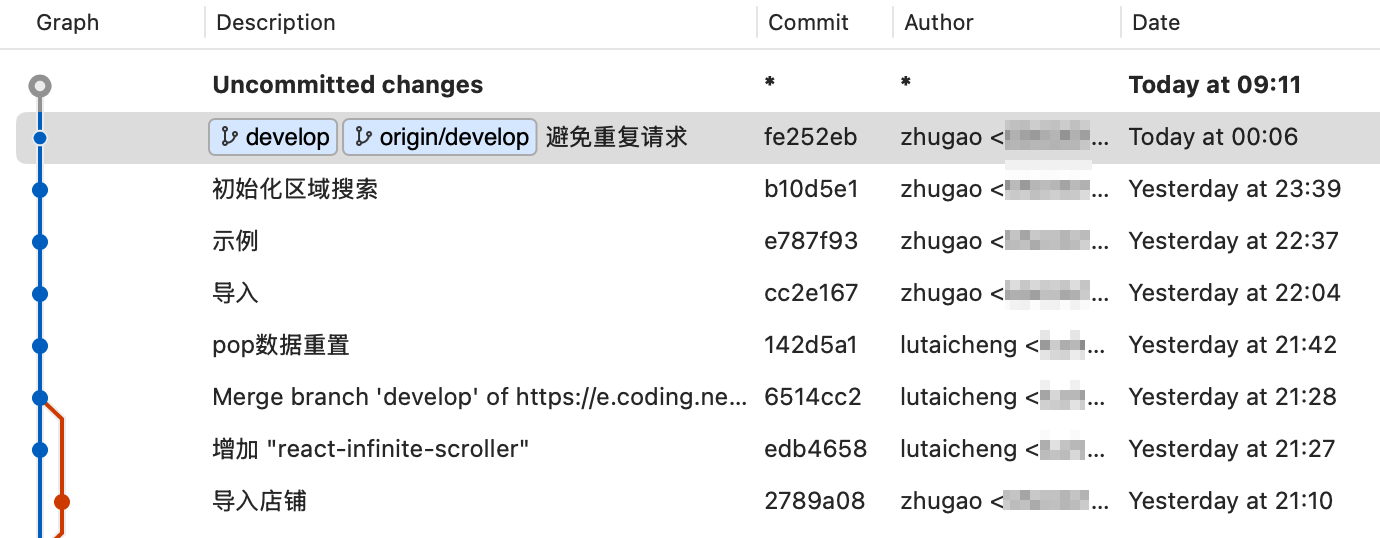Viewport: 1380px width, 538px height.
Task: Sort by the Graph column header
Action: 68,22
